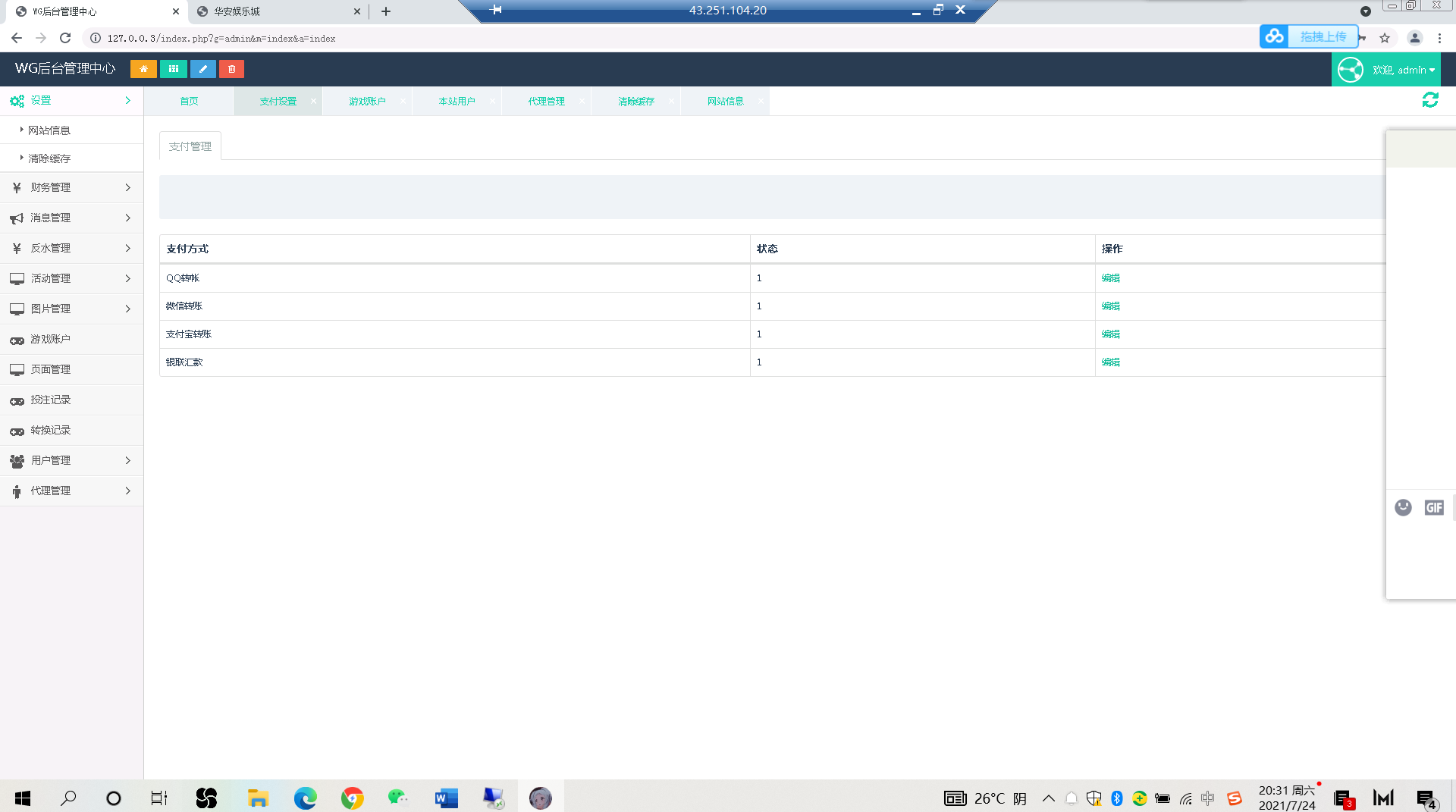Viewport: 1456px width, 812px height.
Task: Switch to the 游戏账户 tab
Action: click(367, 101)
